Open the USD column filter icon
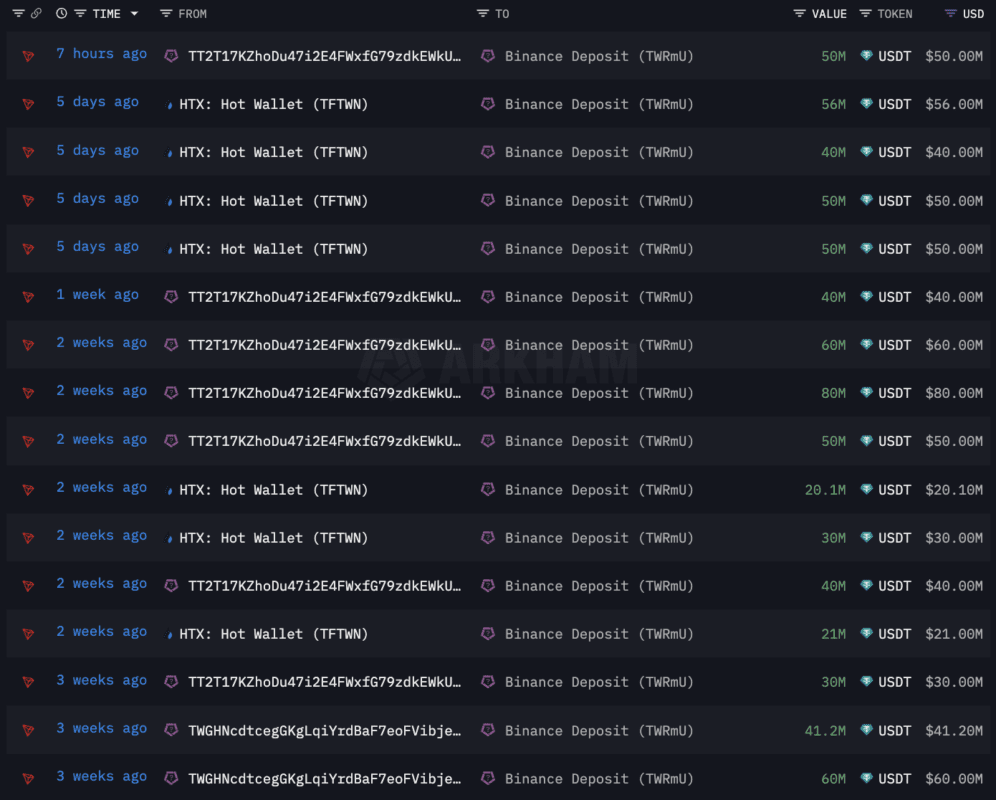The height and width of the screenshot is (800, 996). pyautogui.click(x=950, y=13)
